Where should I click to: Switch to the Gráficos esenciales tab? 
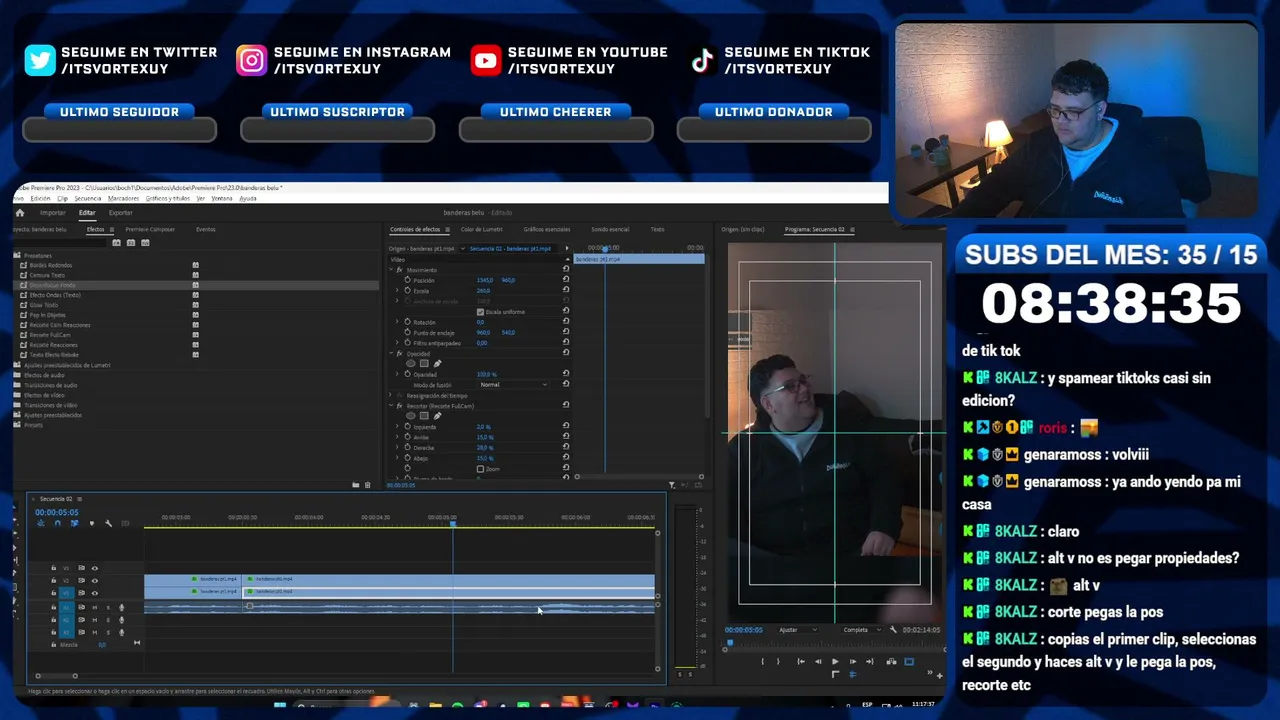[x=546, y=230]
